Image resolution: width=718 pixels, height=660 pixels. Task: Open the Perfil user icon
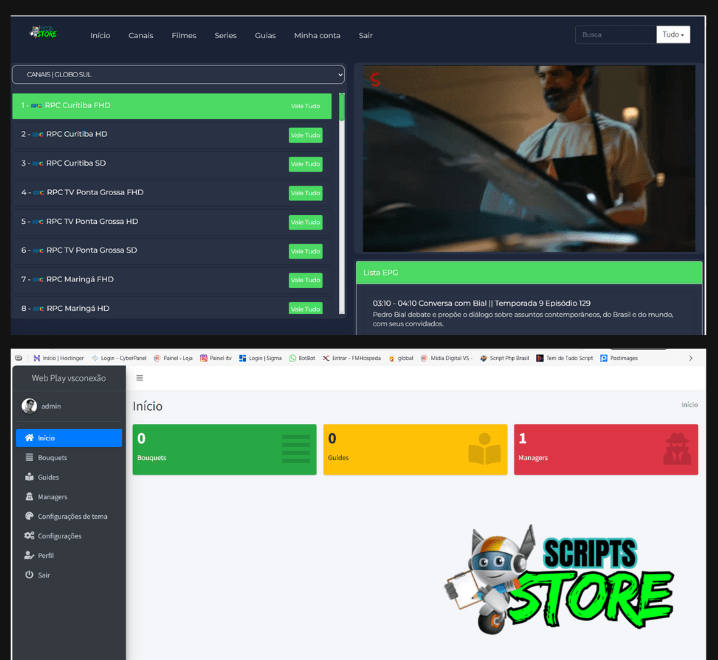point(29,555)
